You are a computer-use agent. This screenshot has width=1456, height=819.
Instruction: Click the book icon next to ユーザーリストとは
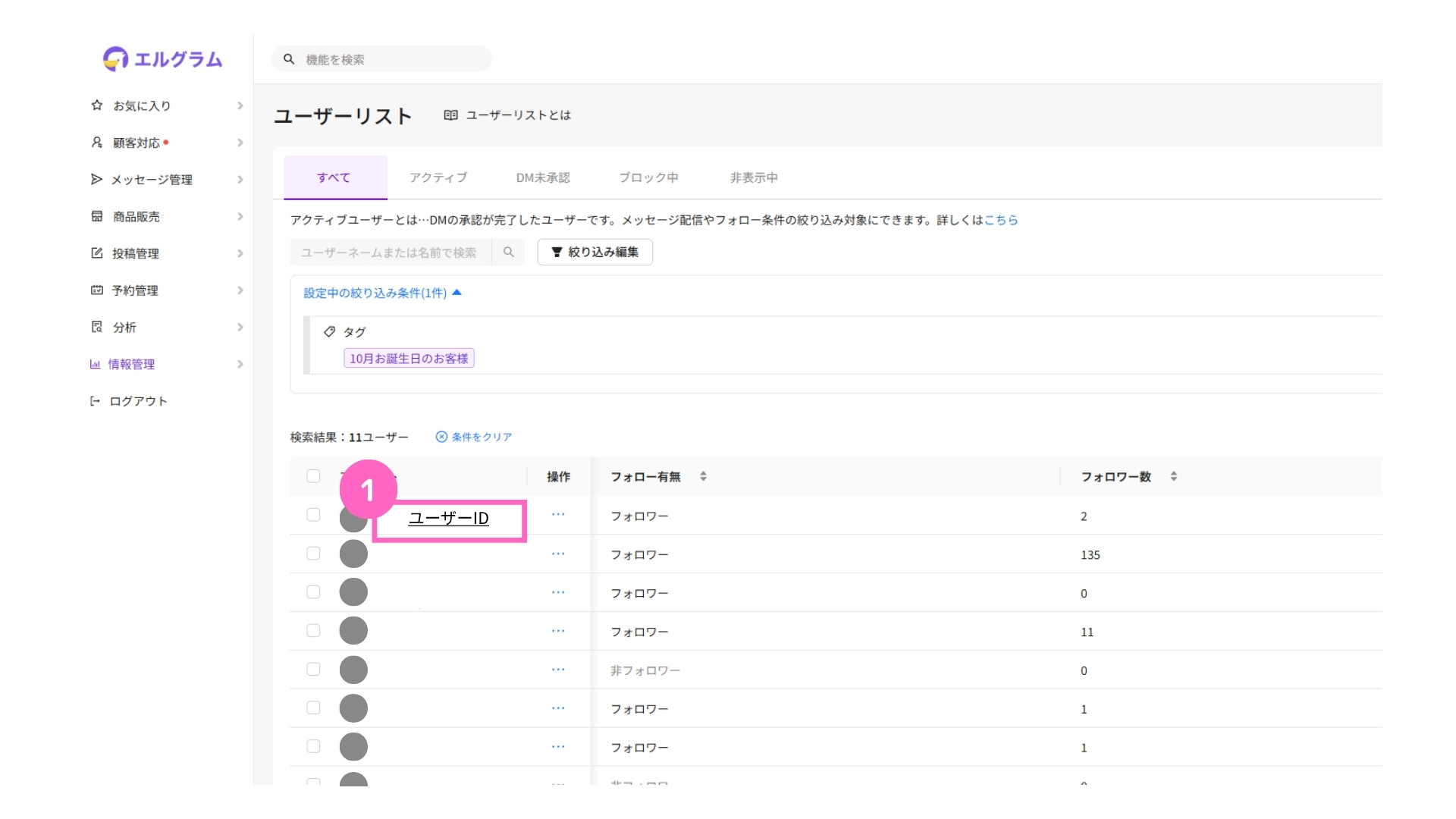[x=450, y=115]
